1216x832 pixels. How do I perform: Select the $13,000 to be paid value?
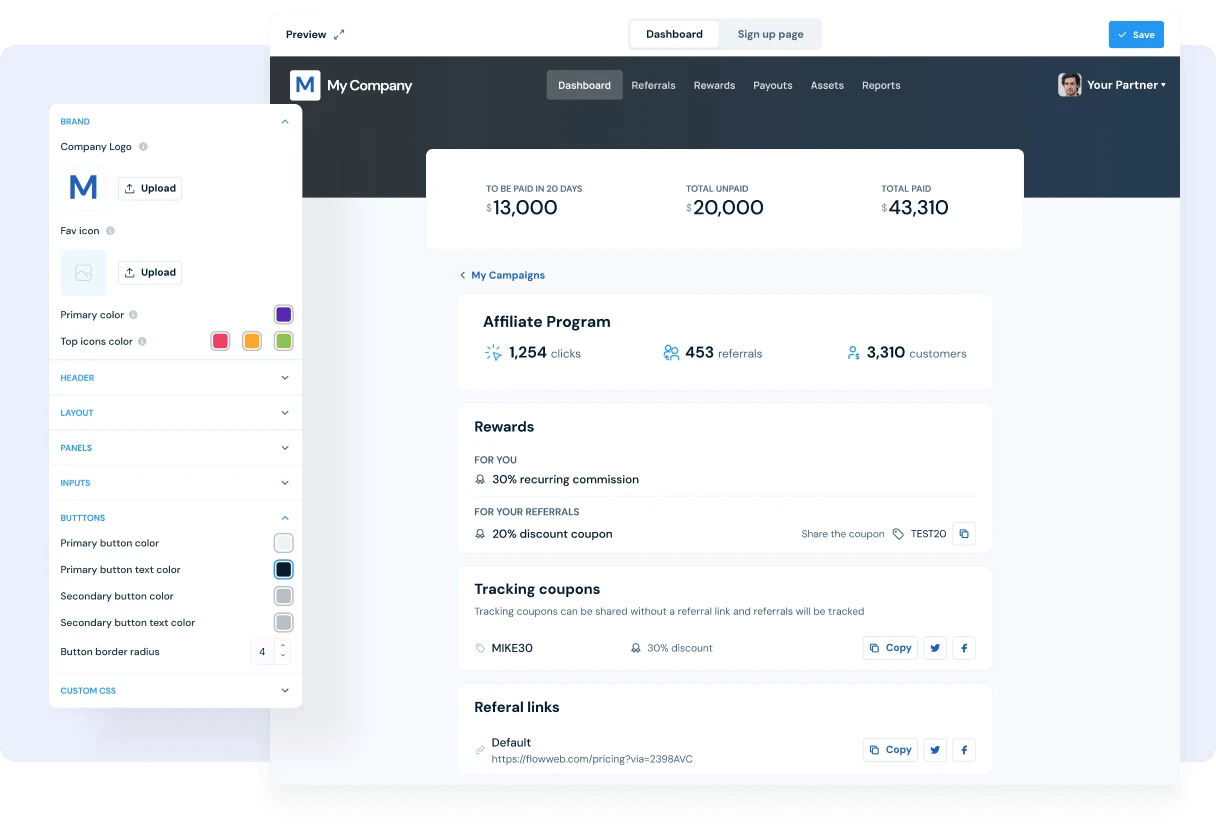(x=522, y=208)
